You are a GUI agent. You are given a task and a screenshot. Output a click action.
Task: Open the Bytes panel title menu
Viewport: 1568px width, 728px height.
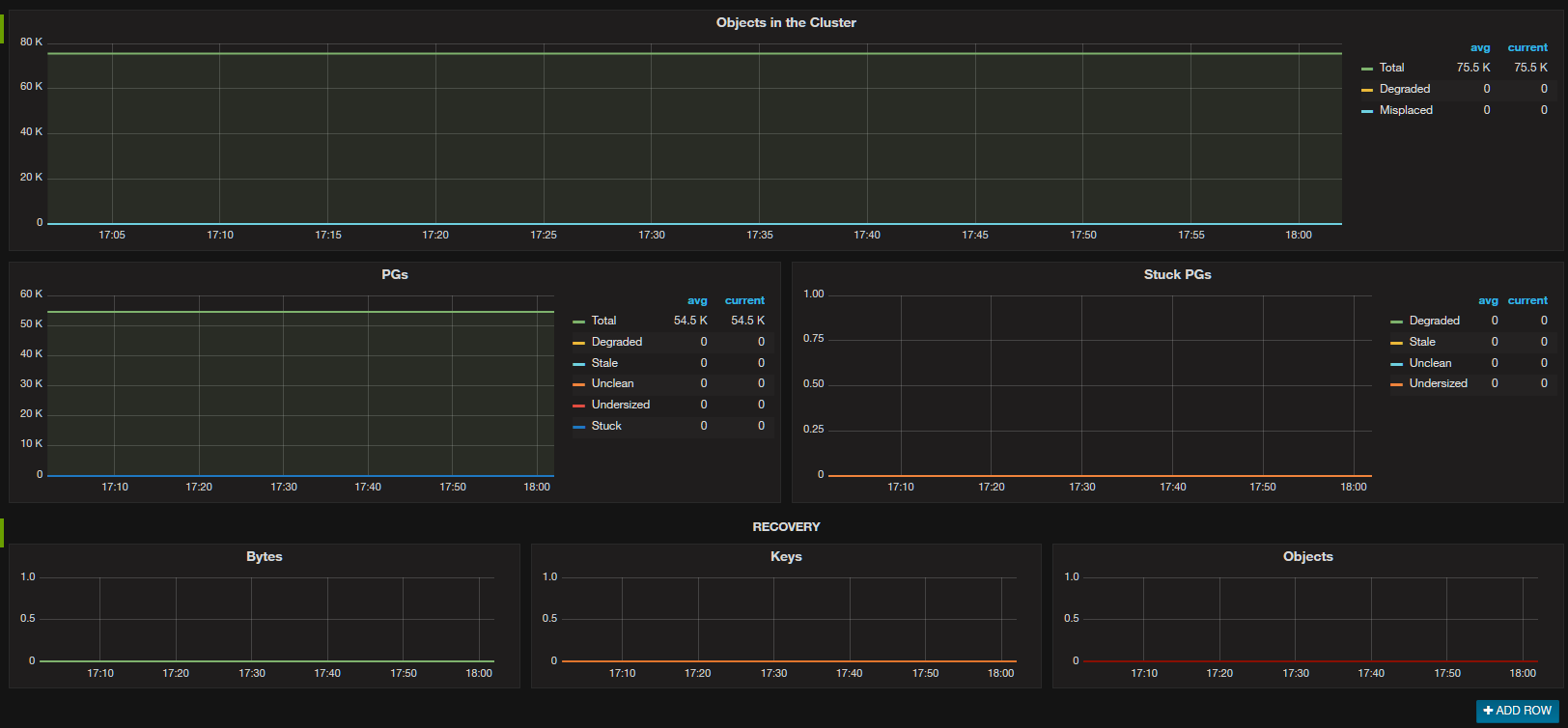coord(265,556)
